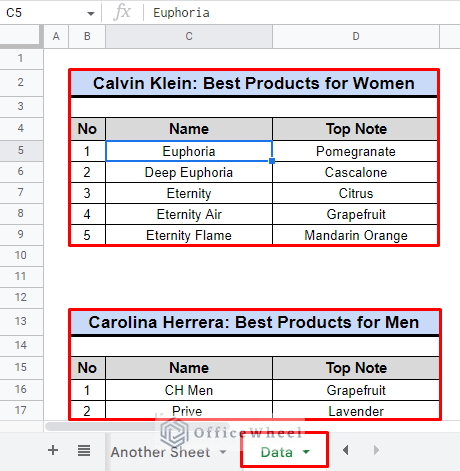This screenshot has height=471, width=460.
Task: Select the Cascalone cell
Action: point(355,172)
